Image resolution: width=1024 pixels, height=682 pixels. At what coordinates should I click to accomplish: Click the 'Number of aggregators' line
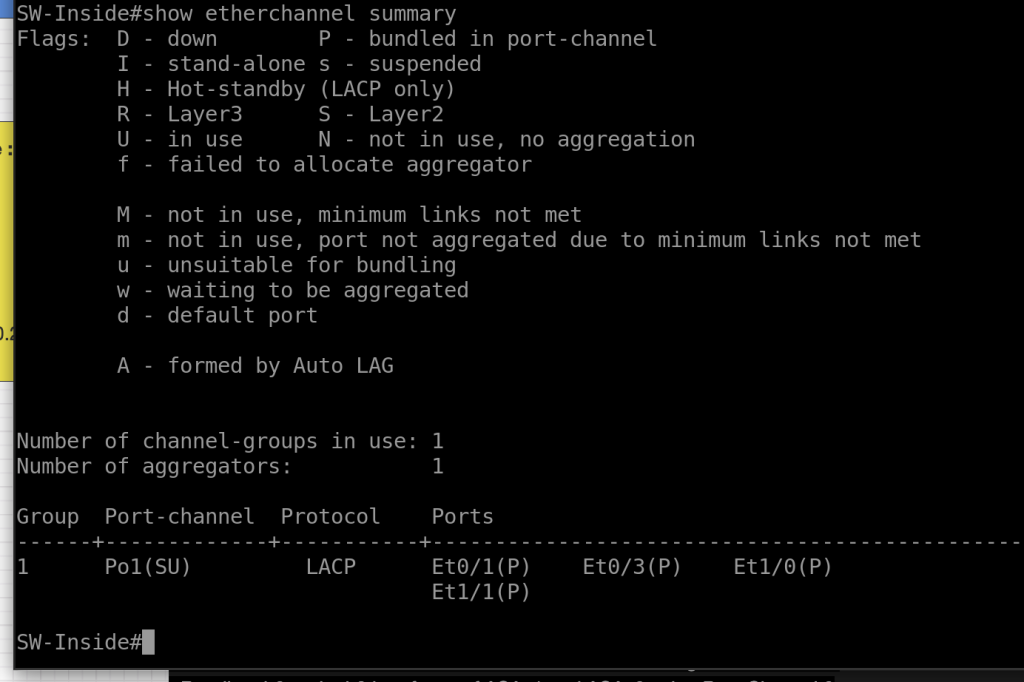[x=229, y=466]
